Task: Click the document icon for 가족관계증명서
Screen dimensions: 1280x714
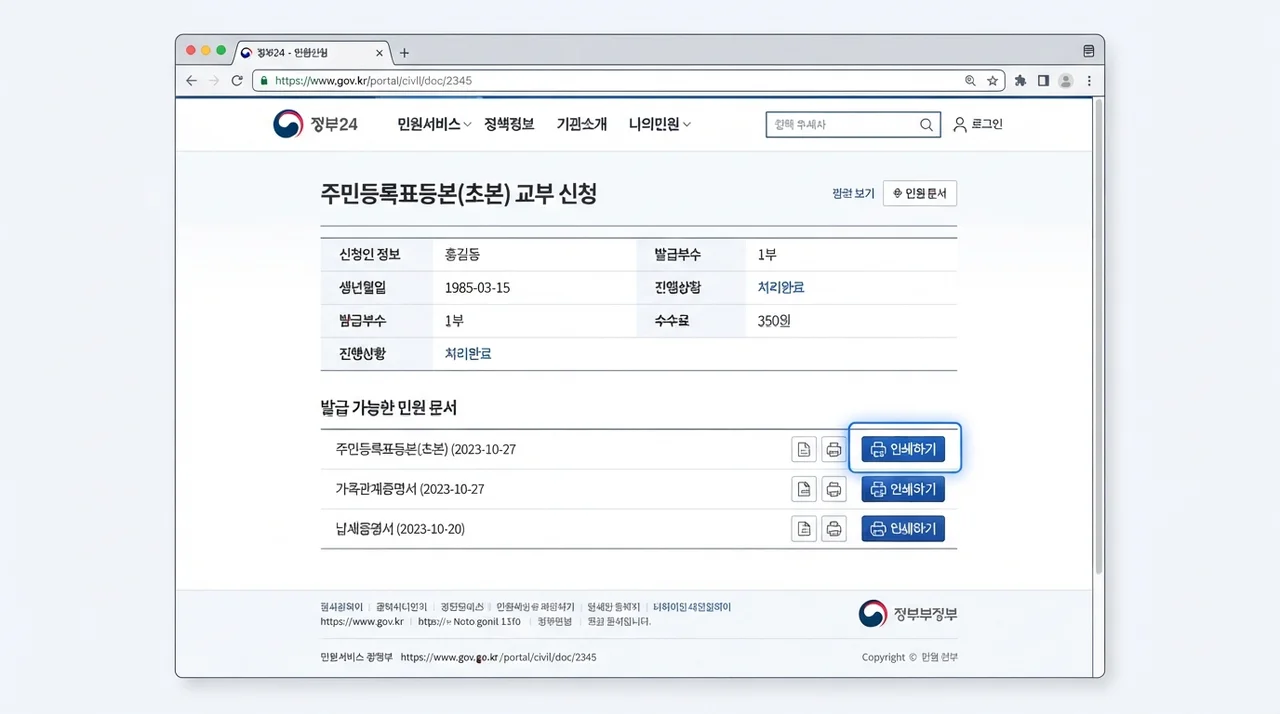Action: tap(803, 489)
